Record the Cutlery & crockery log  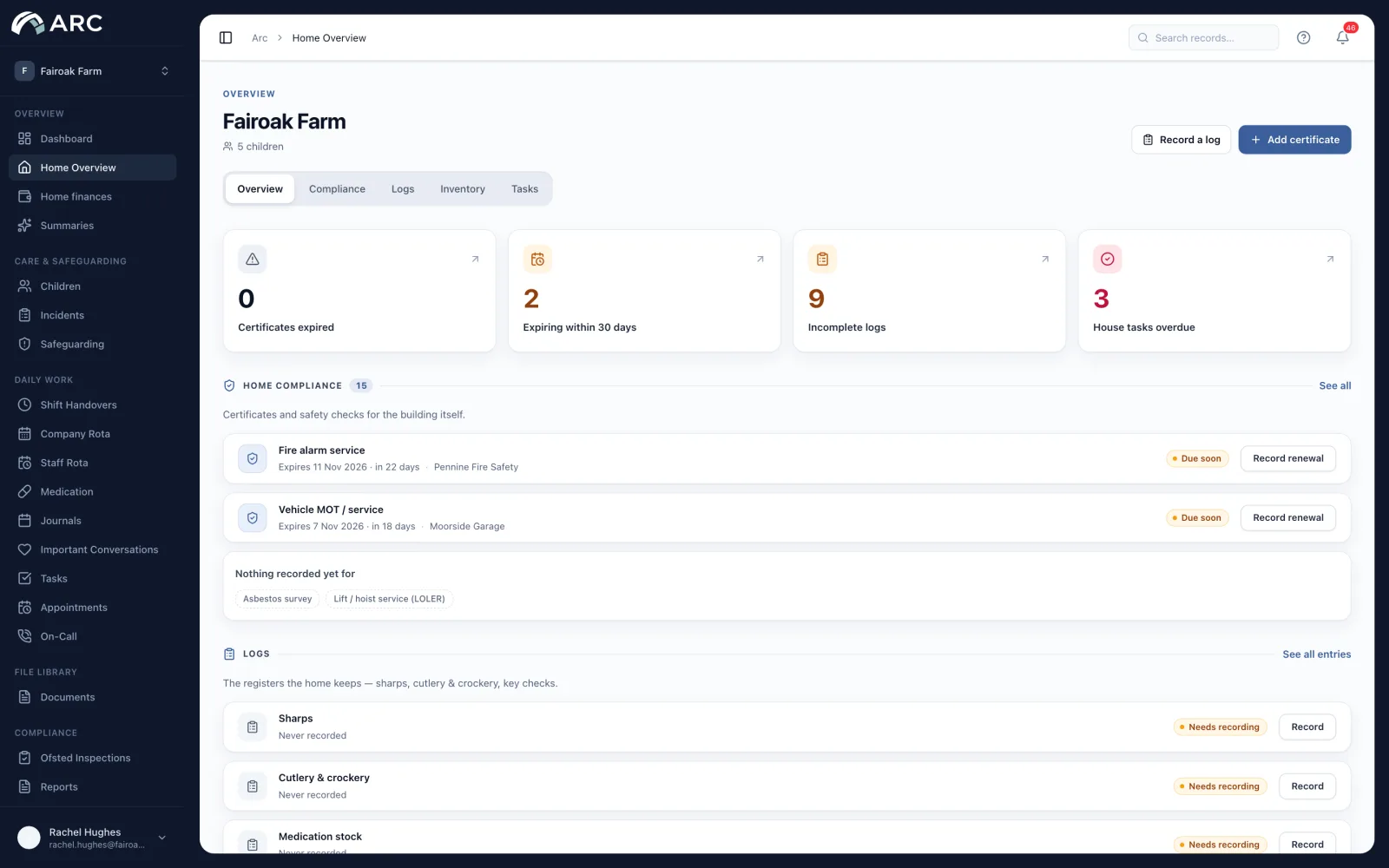click(1307, 786)
